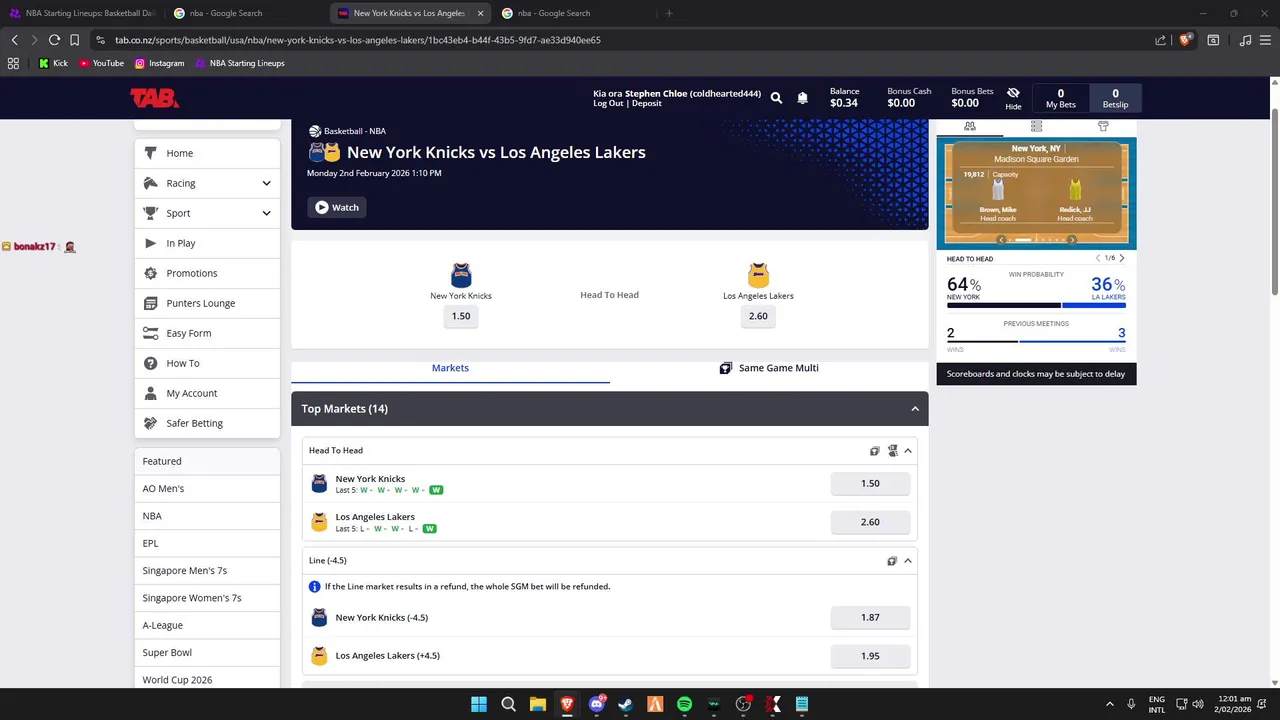Go to previous venue slide in court widget
The image size is (1280, 720).
[1001, 240]
